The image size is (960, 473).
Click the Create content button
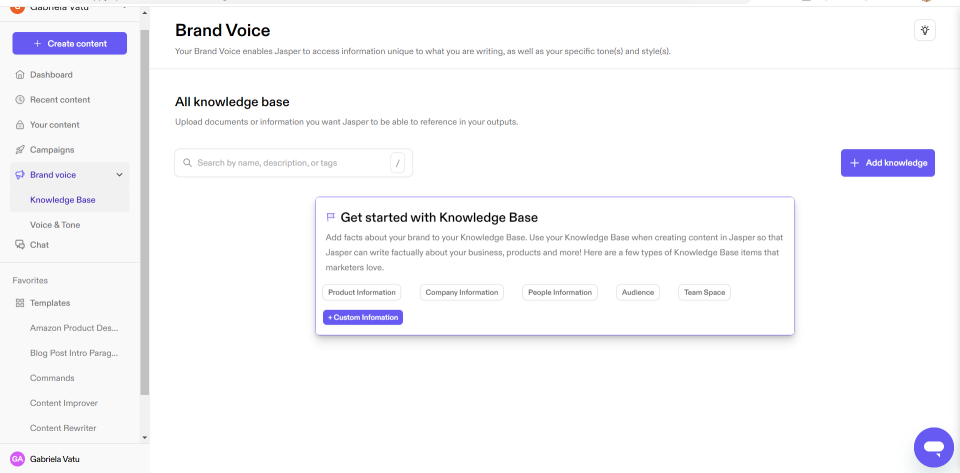point(70,44)
